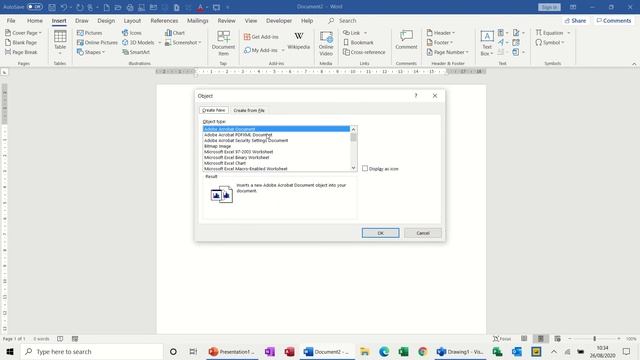Open the Document Item tap button
640x360 pixels.
click(x=223, y=43)
